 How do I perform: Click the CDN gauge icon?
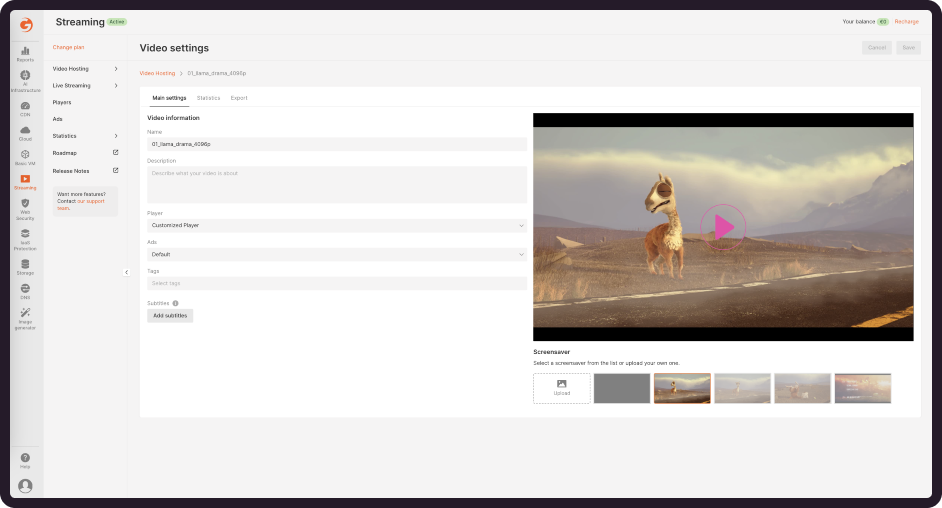(25, 105)
